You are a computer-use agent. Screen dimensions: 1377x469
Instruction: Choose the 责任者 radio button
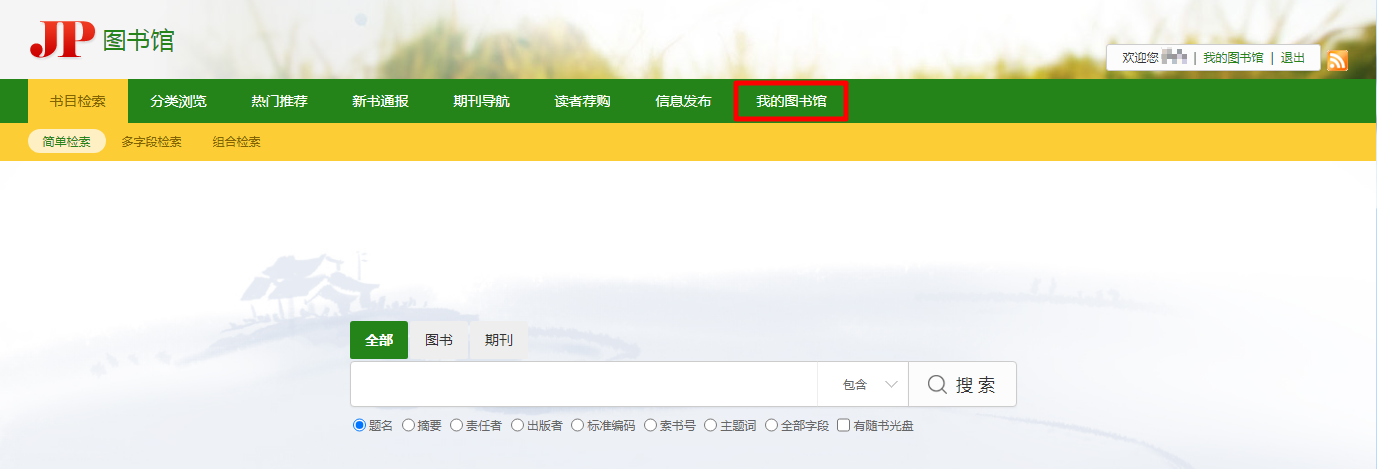pos(456,426)
